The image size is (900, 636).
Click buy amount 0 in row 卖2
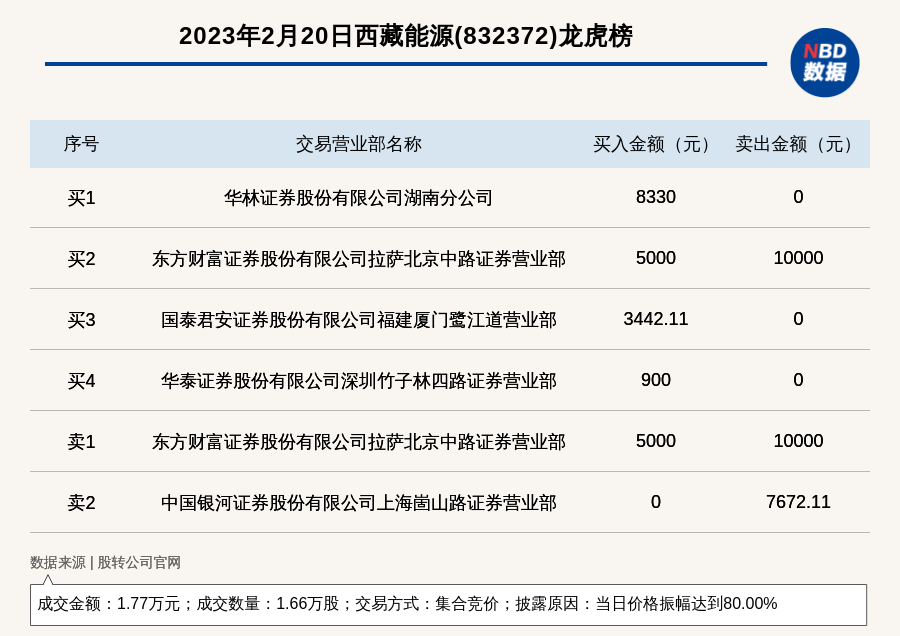pos(655,502)
